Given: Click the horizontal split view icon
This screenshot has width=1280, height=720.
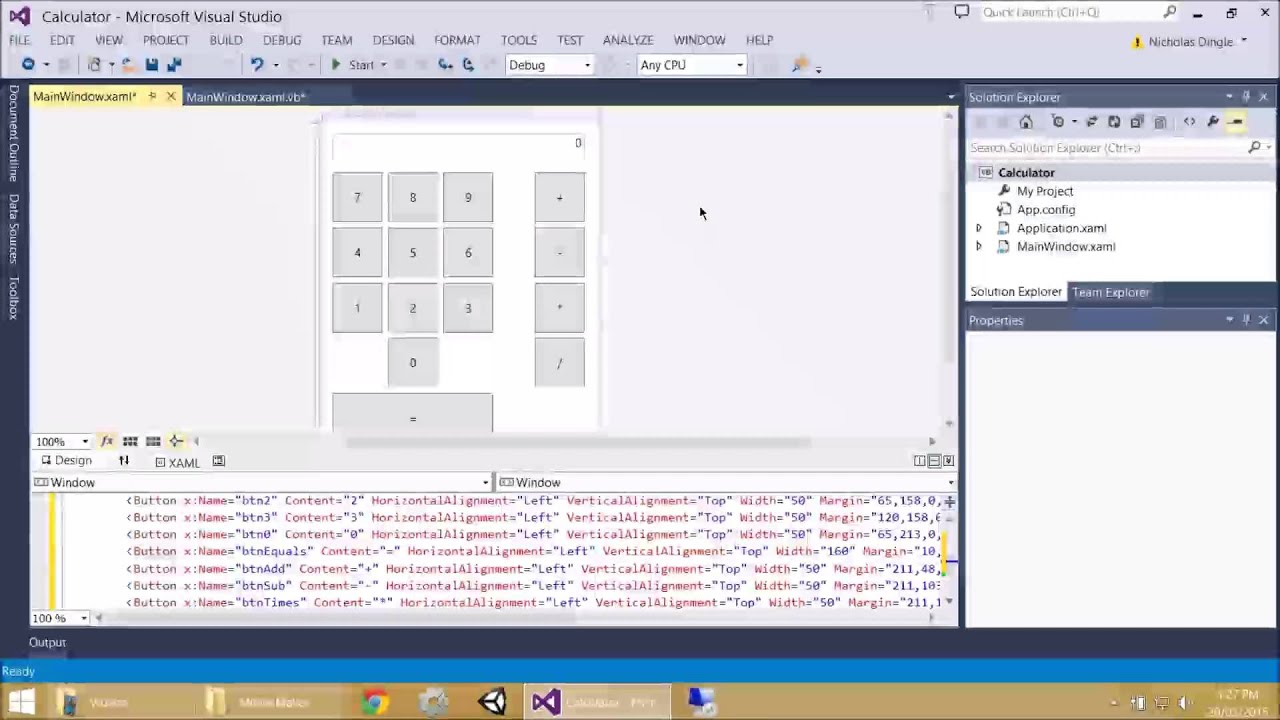Looking at the screenshot, I should 934,461.
